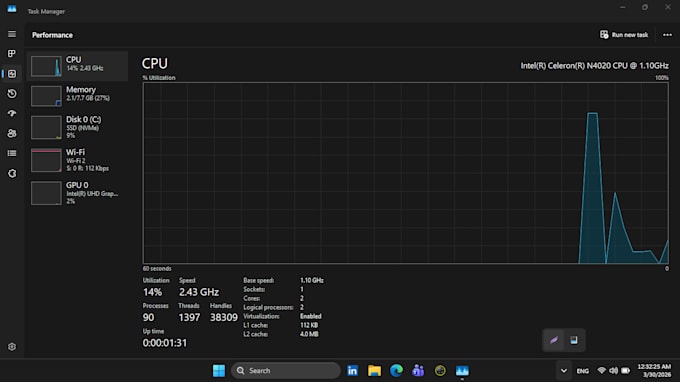Click the Task Manager taskbar icon
680x382 pixels.
(462, 371)
